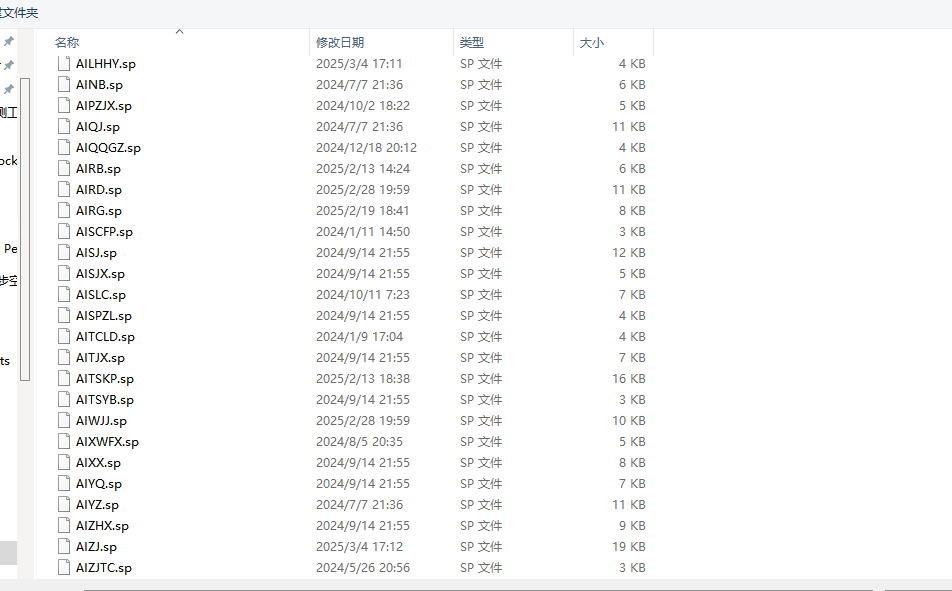The image size is (952, 591).
Task: Click date 2024/1/9 17:04
Action: (x=359, y=336)
